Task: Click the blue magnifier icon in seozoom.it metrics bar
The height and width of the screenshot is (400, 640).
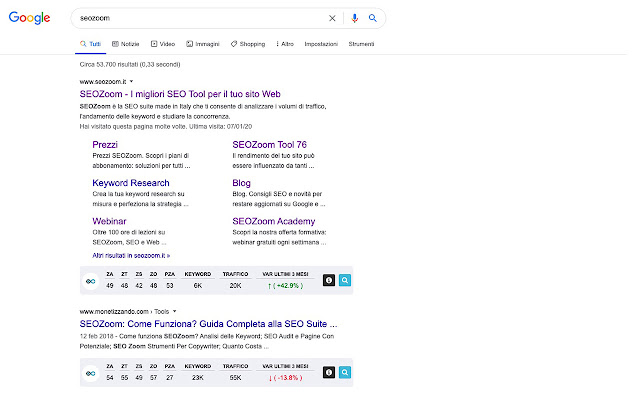Action: click(345, 280)
